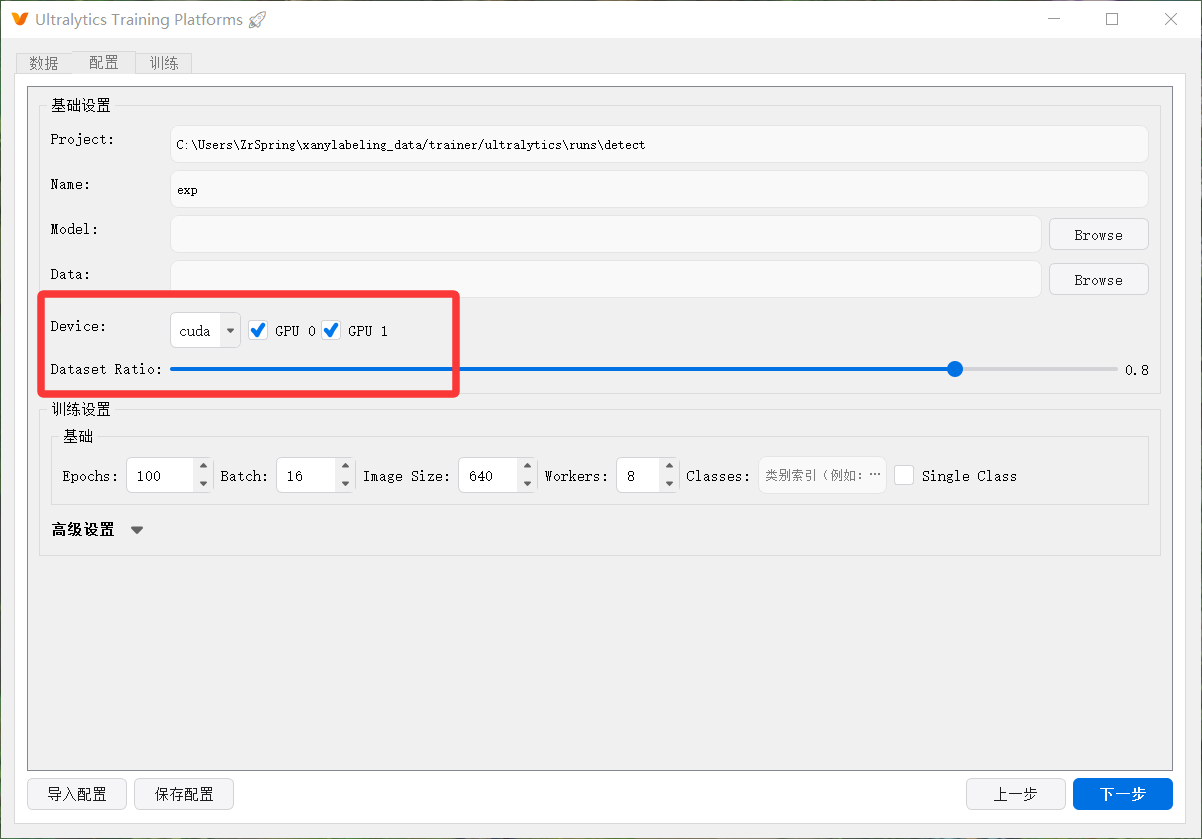
Task: Enable the Single Class checkbox
Action: [904, 476]
